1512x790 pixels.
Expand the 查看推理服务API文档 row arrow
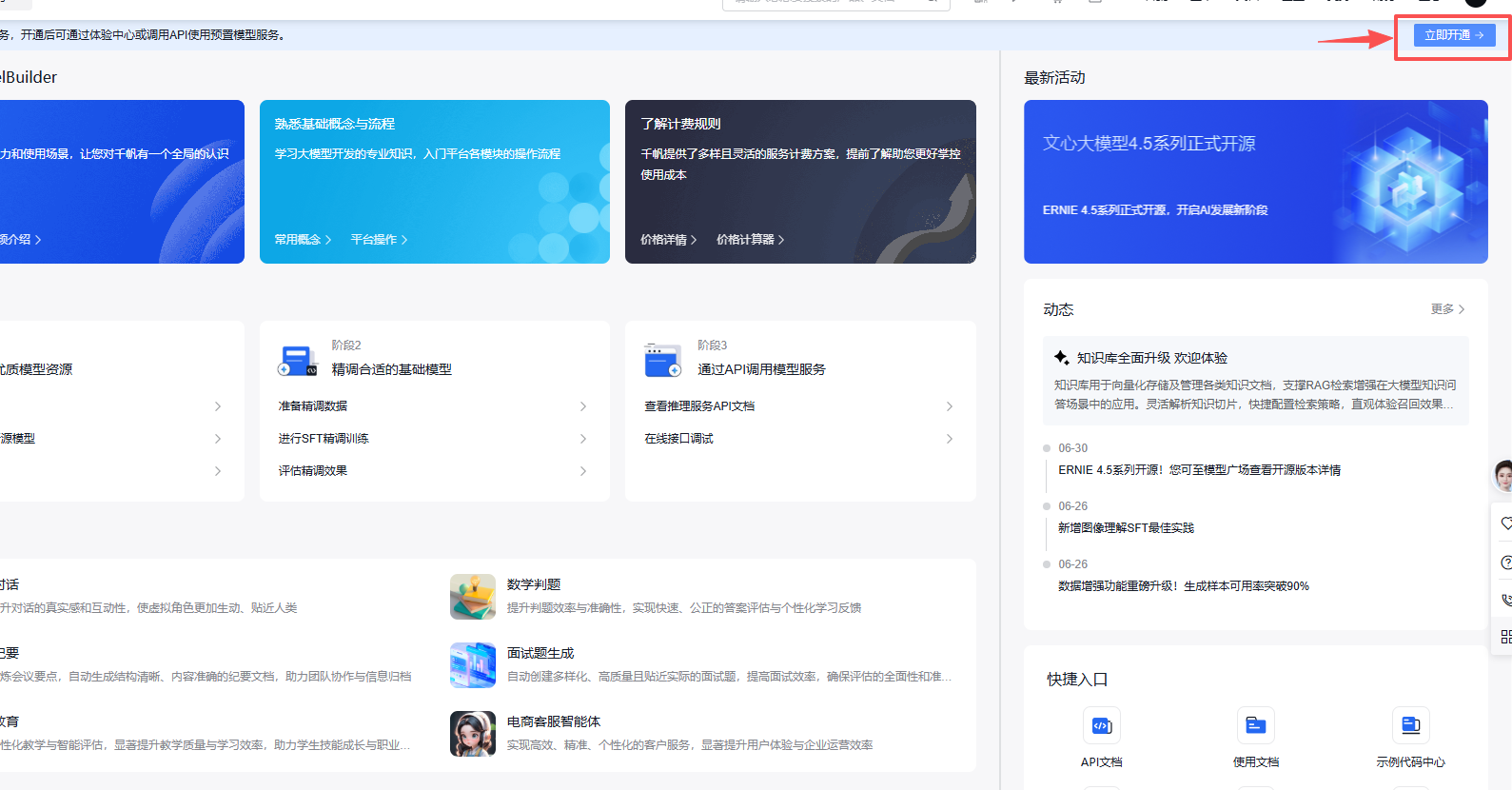pyautogui.click(x=949, y=406)
